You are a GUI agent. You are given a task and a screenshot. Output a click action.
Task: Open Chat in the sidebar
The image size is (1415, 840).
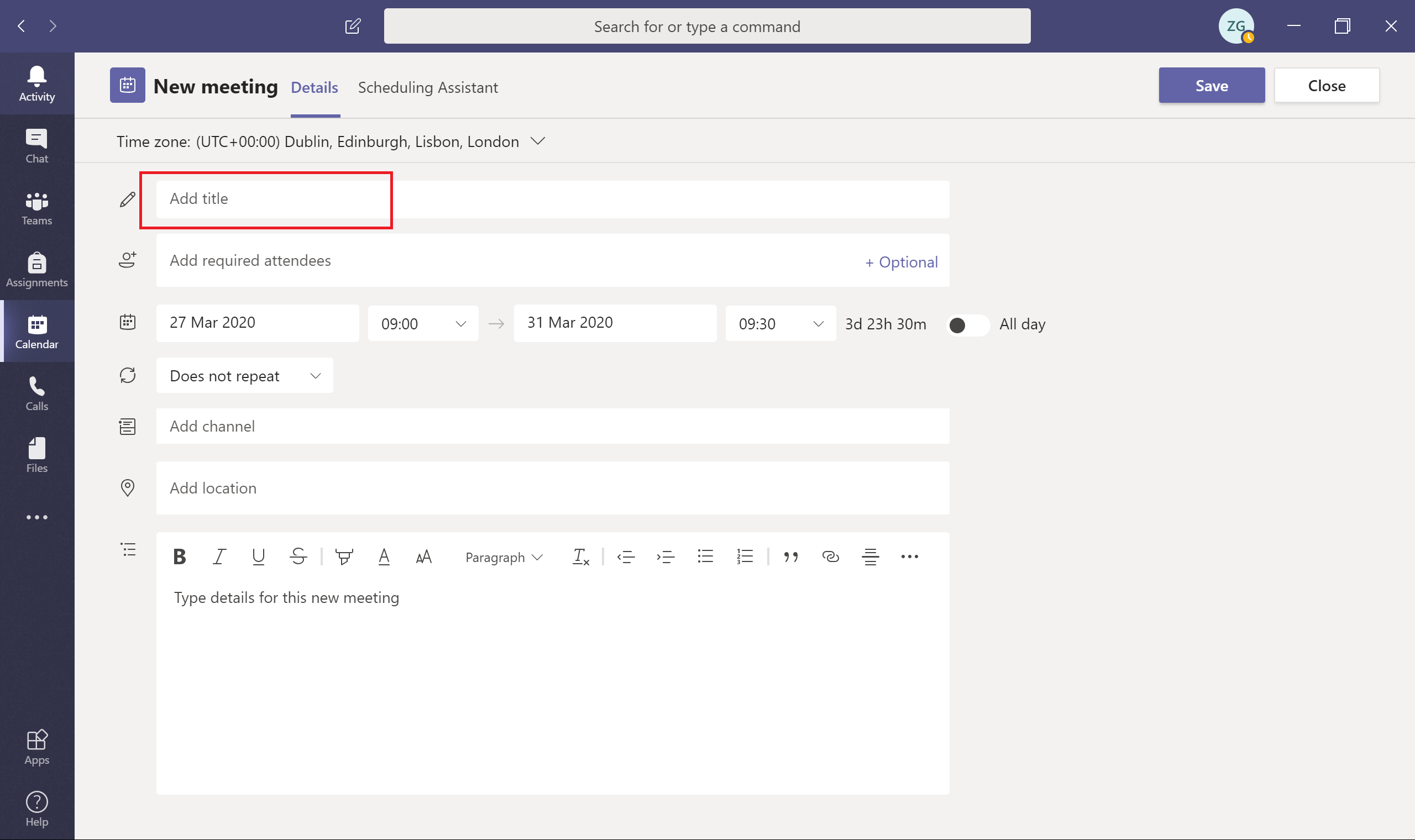[37, 146]
